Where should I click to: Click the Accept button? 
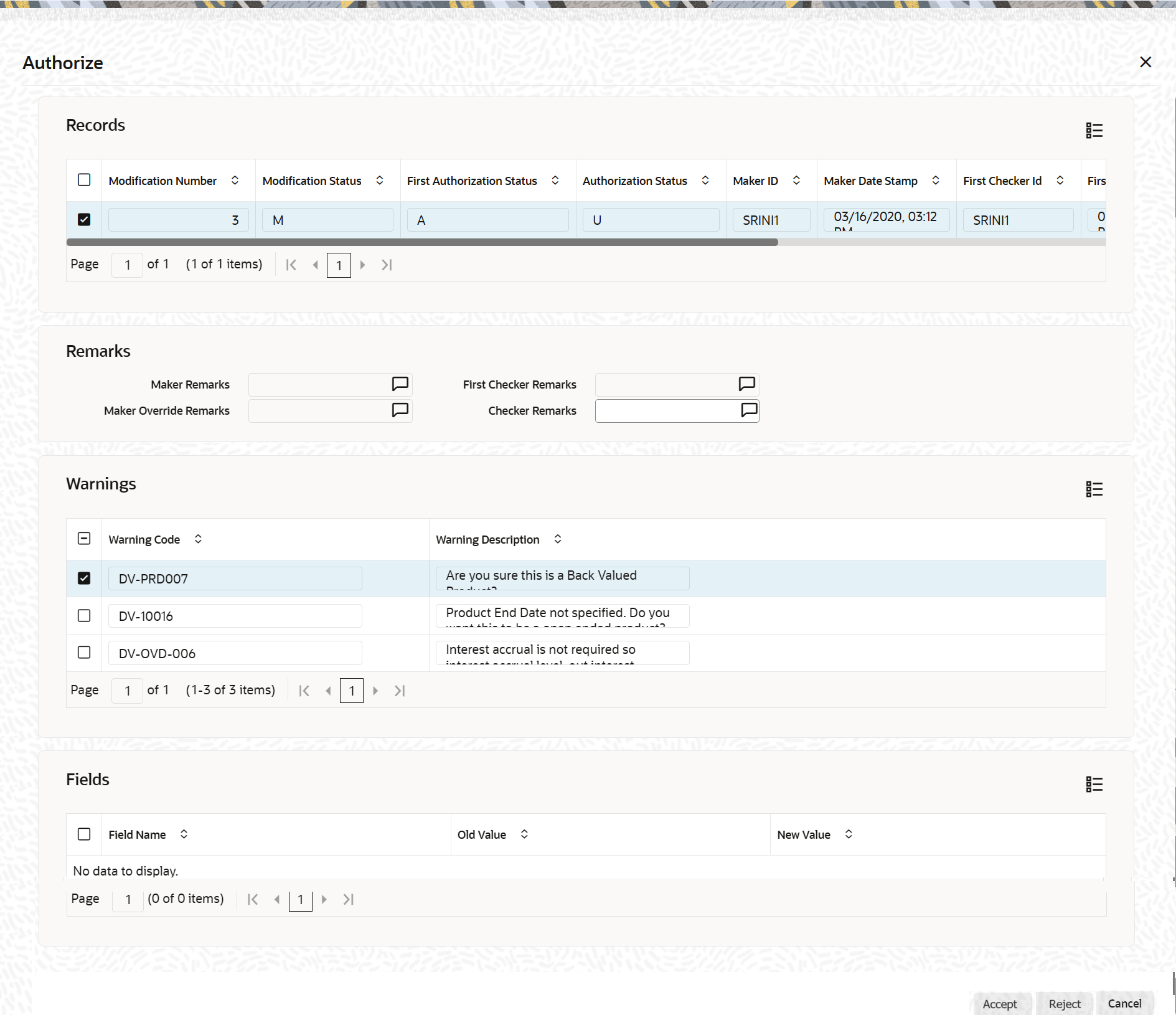pyautogui.click(x=1000, y=1004)
